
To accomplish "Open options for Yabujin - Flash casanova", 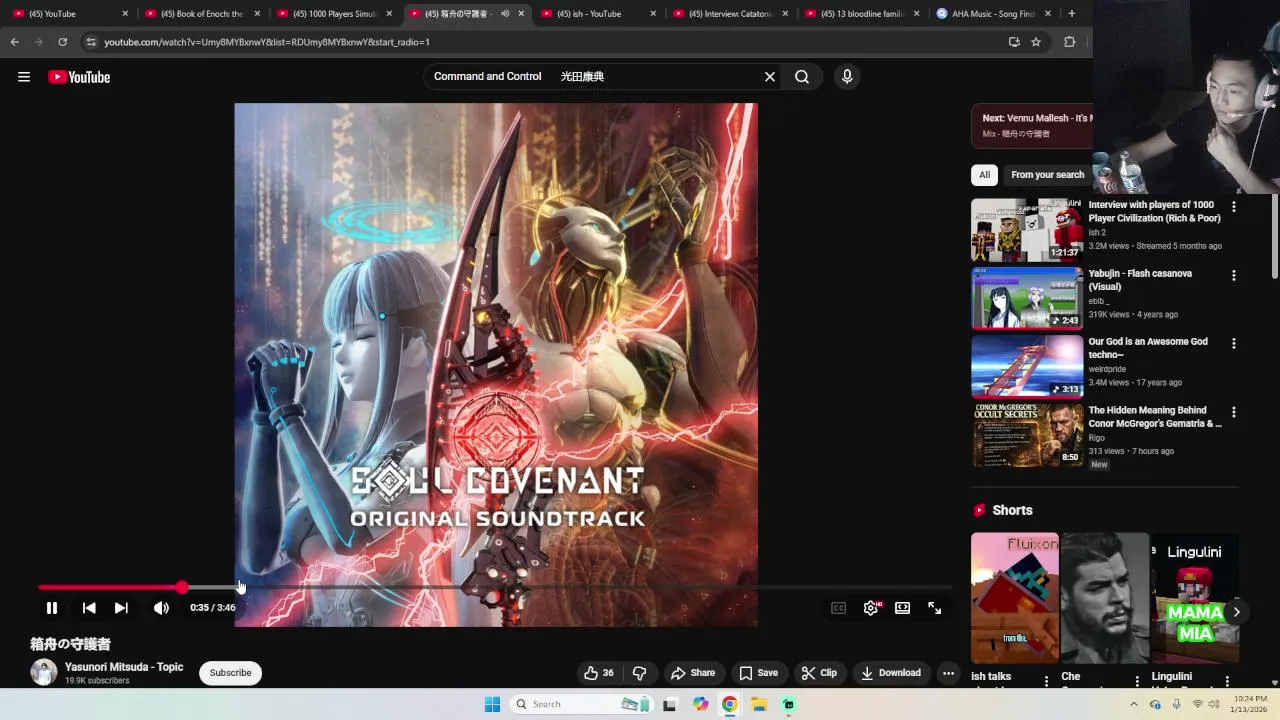I will click(1233, 275).
